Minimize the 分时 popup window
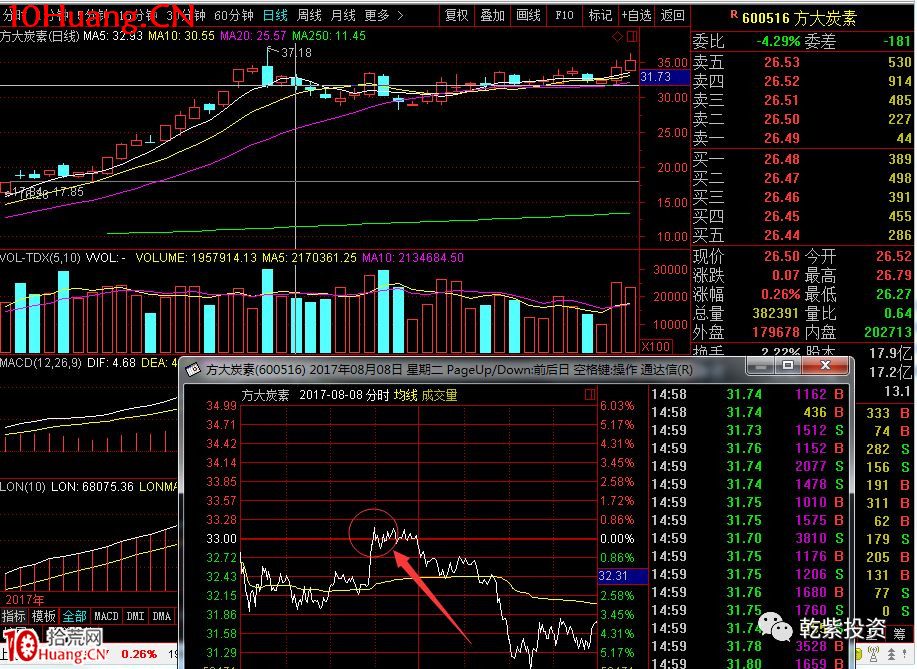The image size is (917, 669). [x=760, y=366]
